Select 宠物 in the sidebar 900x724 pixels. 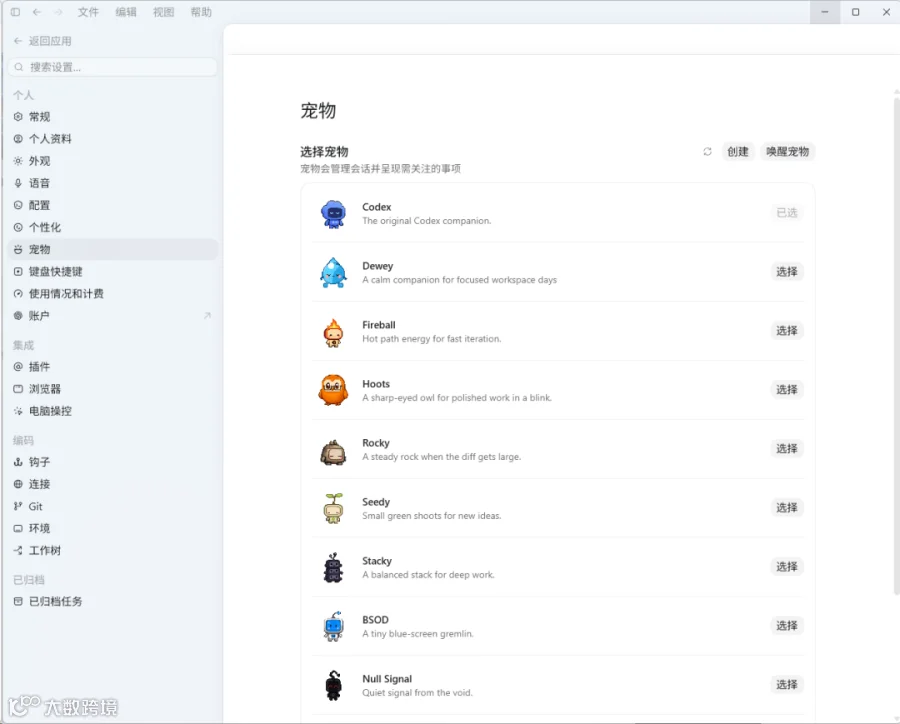[x=112, y=249]
